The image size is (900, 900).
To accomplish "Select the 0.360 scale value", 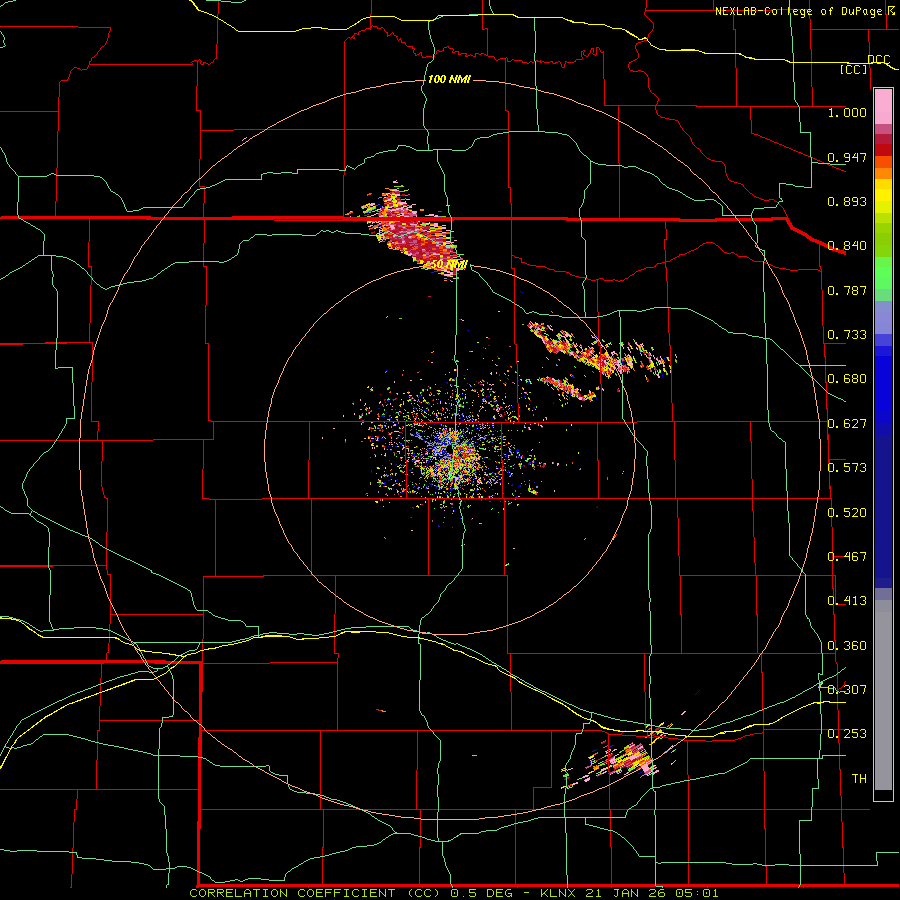I will pos(847,646).
